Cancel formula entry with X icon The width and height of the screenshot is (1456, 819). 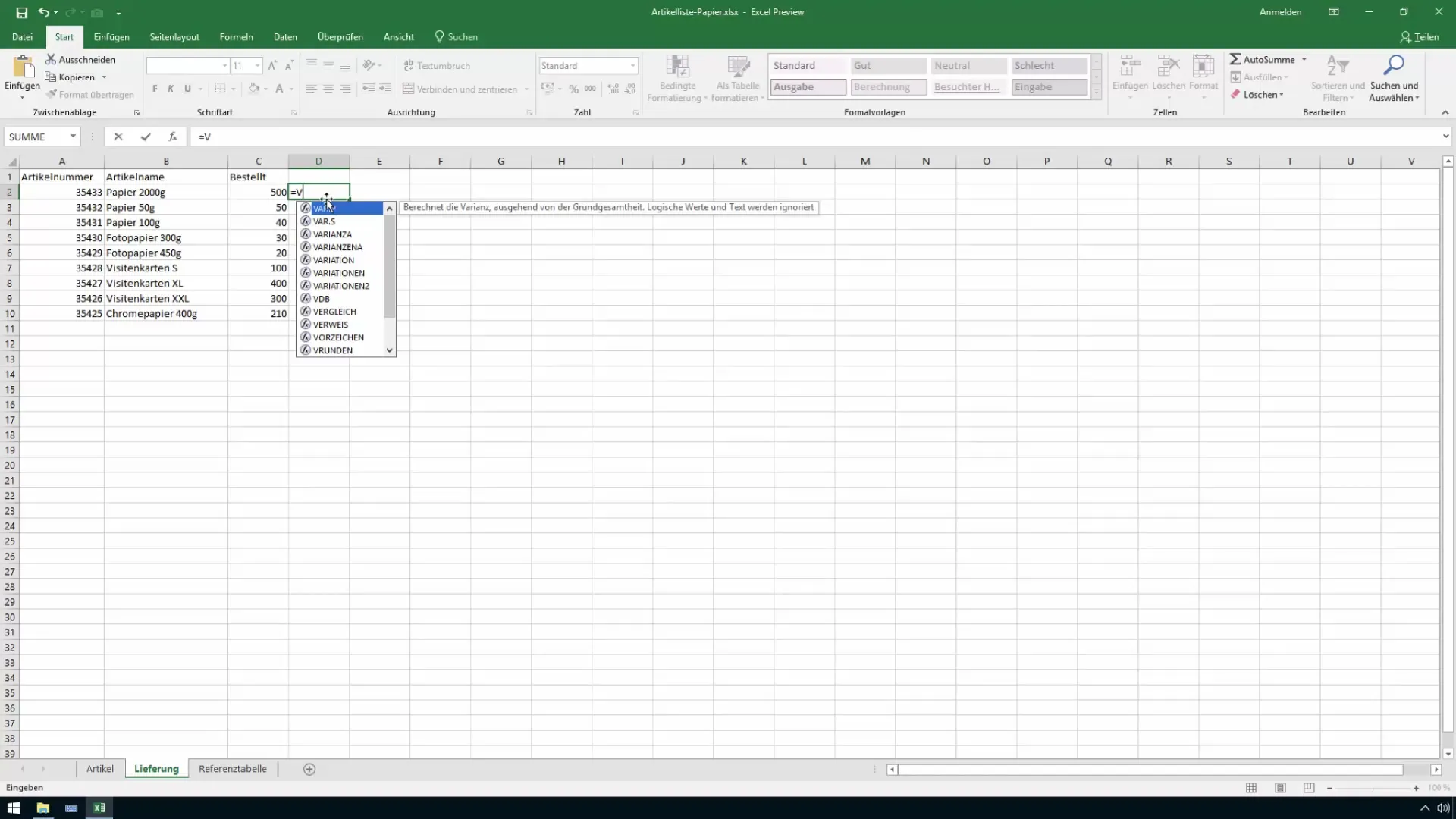pos(118,136)
